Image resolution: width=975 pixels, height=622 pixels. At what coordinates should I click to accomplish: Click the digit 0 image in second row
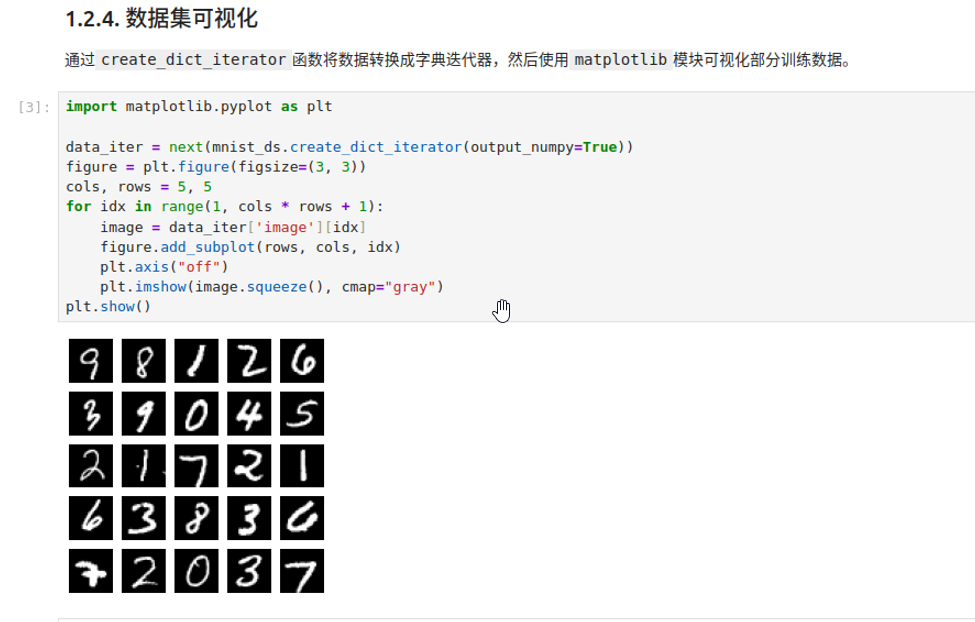tap(196, 413)
